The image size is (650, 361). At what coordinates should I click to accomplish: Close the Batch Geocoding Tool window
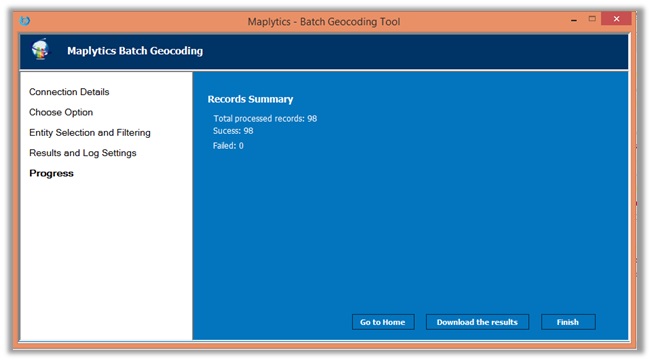pos(616,19)
